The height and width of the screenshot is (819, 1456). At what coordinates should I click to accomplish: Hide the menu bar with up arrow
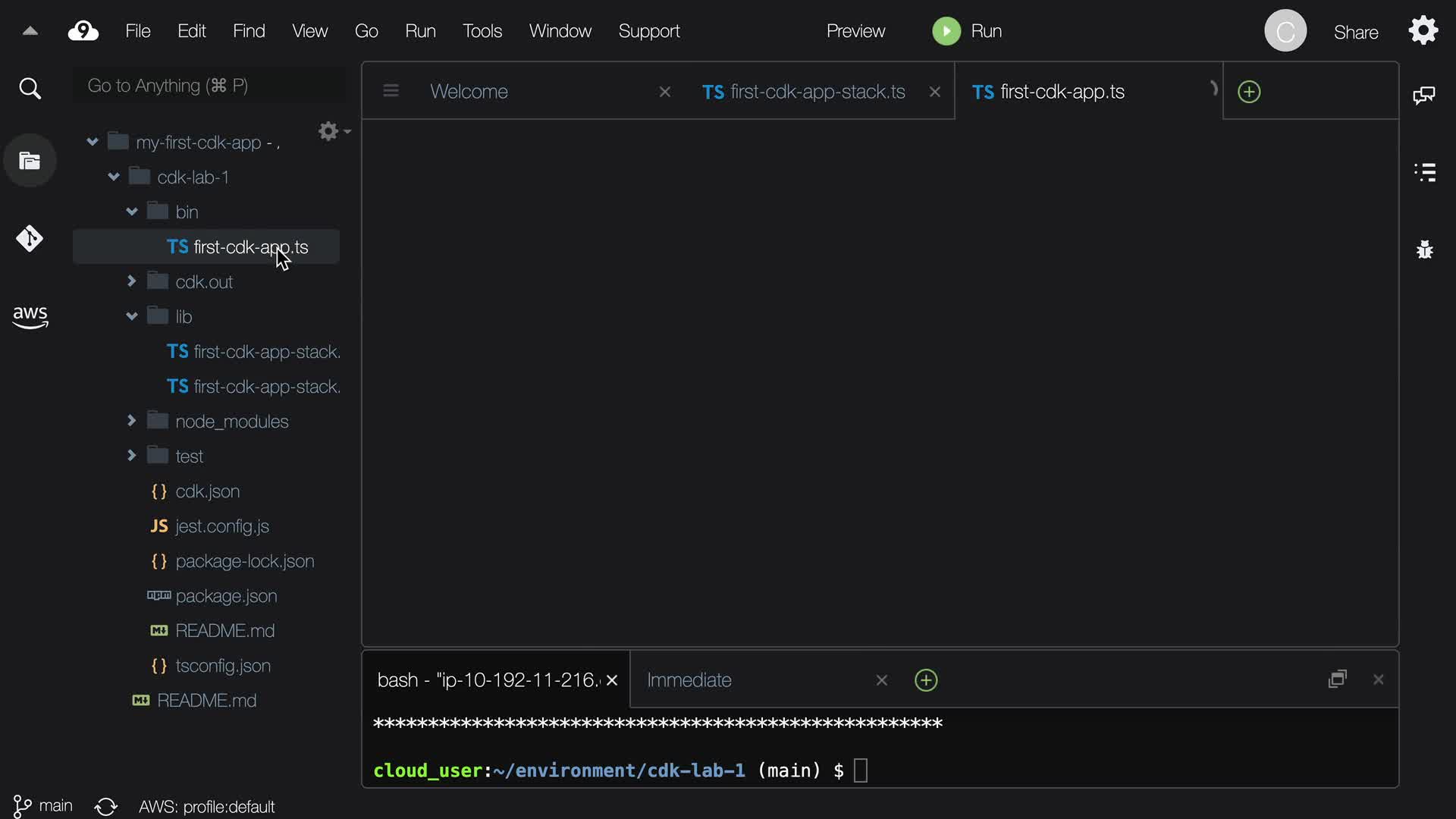click(x=30, y=31)
